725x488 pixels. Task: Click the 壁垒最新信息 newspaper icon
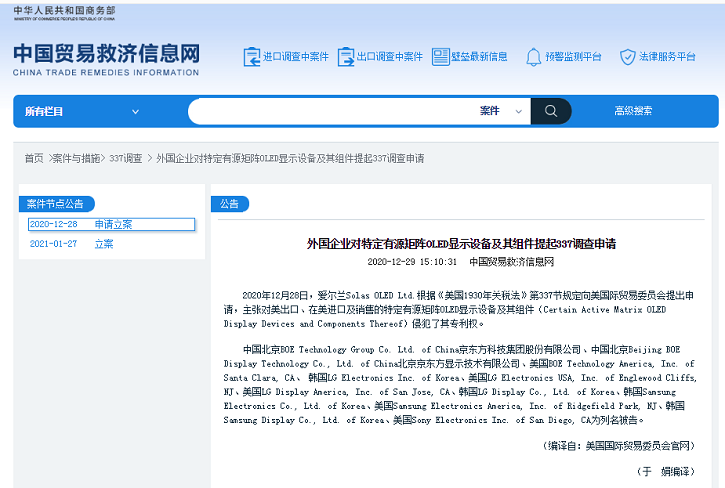click(441, 57)
